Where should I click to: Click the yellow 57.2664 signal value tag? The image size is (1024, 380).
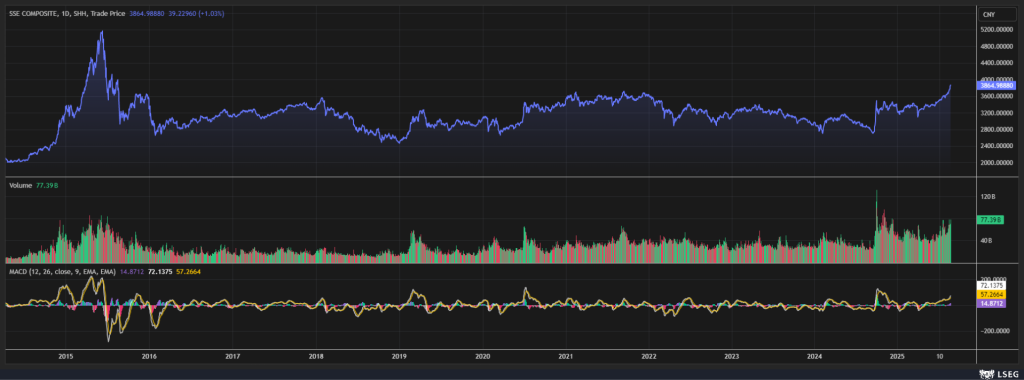(x=991, y=294)
